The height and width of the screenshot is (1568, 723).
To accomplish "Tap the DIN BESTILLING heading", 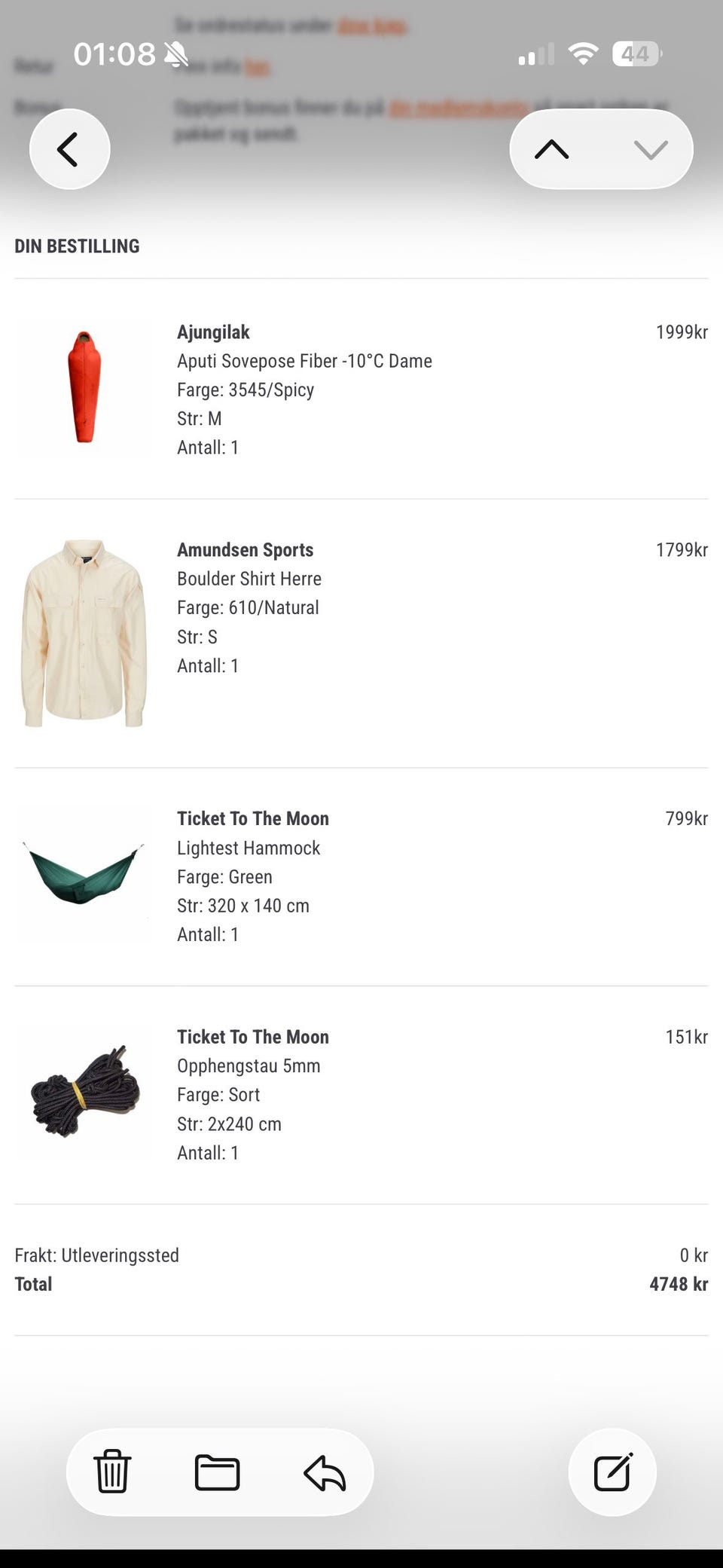I will (77, 246).
